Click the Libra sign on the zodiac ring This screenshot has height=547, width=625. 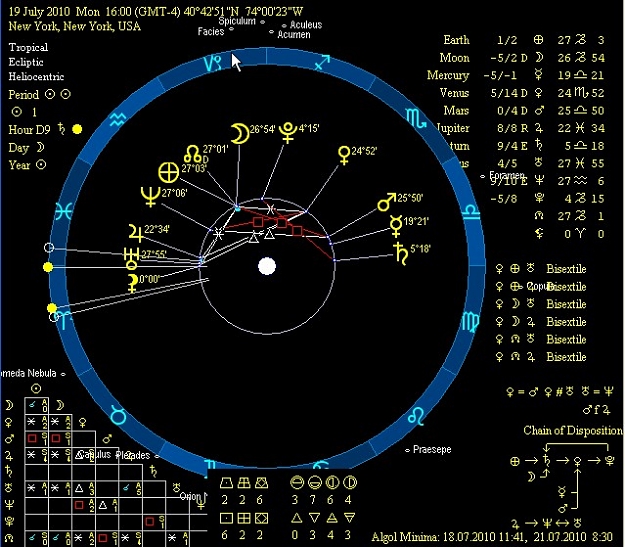coord(470,212)
